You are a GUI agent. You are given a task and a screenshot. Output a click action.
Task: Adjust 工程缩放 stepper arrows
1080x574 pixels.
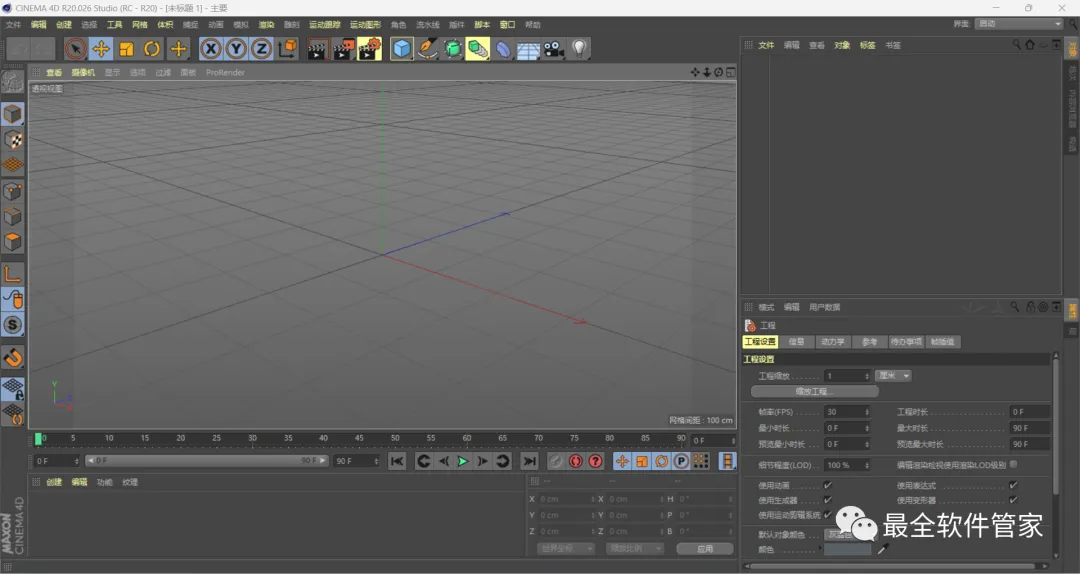click(866, 376)
